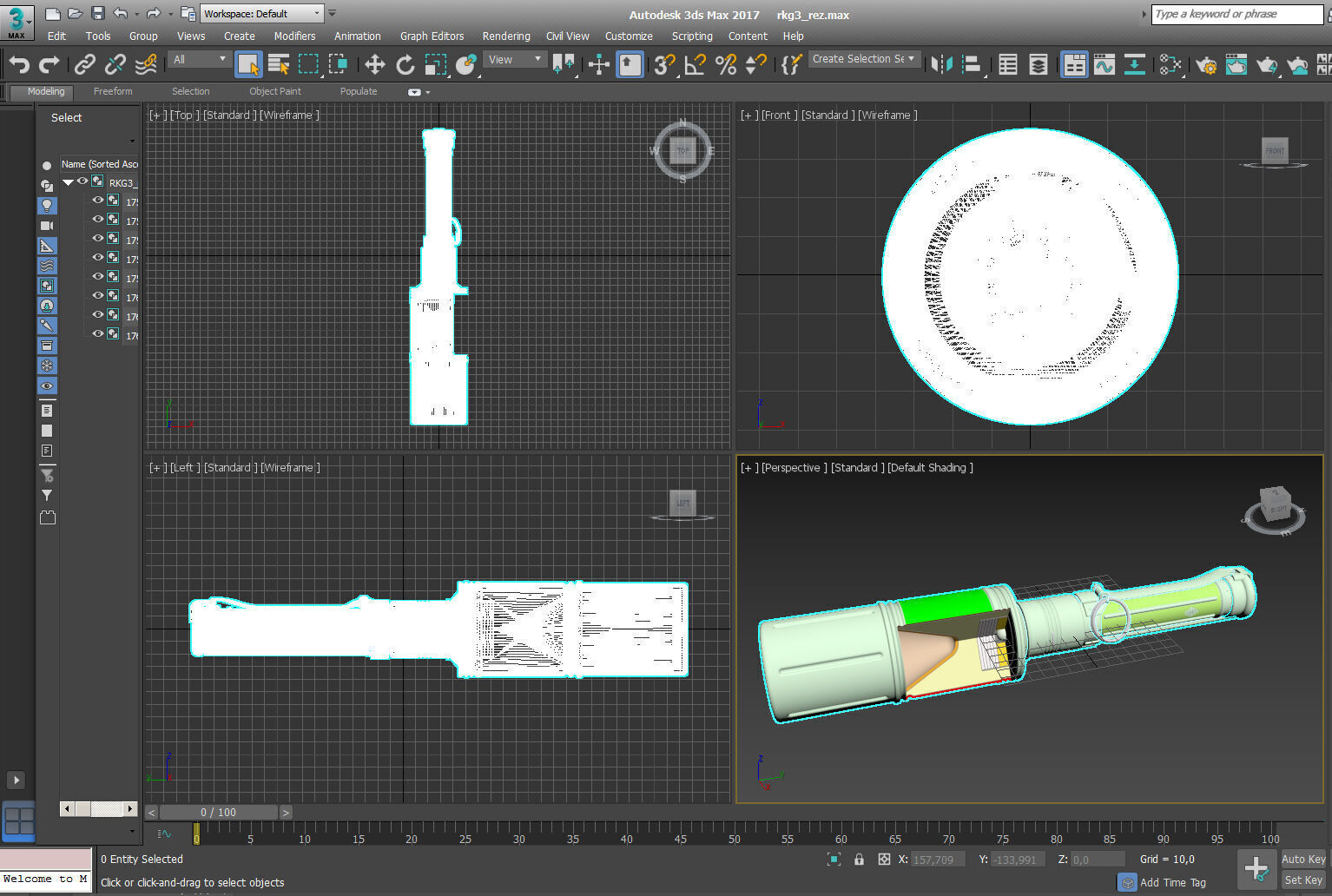This screenshot has width=1332, height=896.
Task: Toggle the Ribbon display button
Action: 1074,64
